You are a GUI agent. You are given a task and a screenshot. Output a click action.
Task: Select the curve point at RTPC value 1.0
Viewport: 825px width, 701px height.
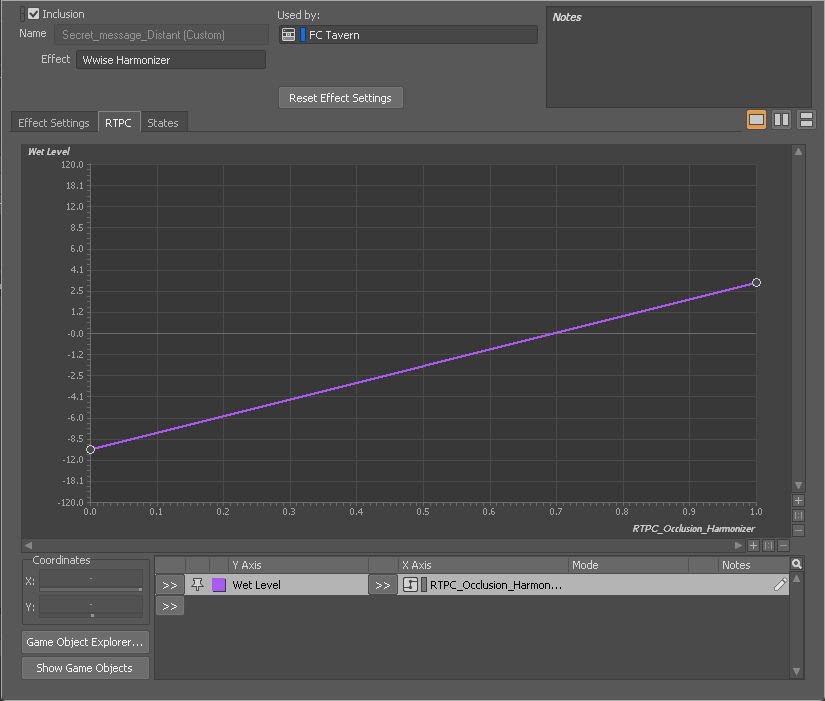(x=756, y=283)
